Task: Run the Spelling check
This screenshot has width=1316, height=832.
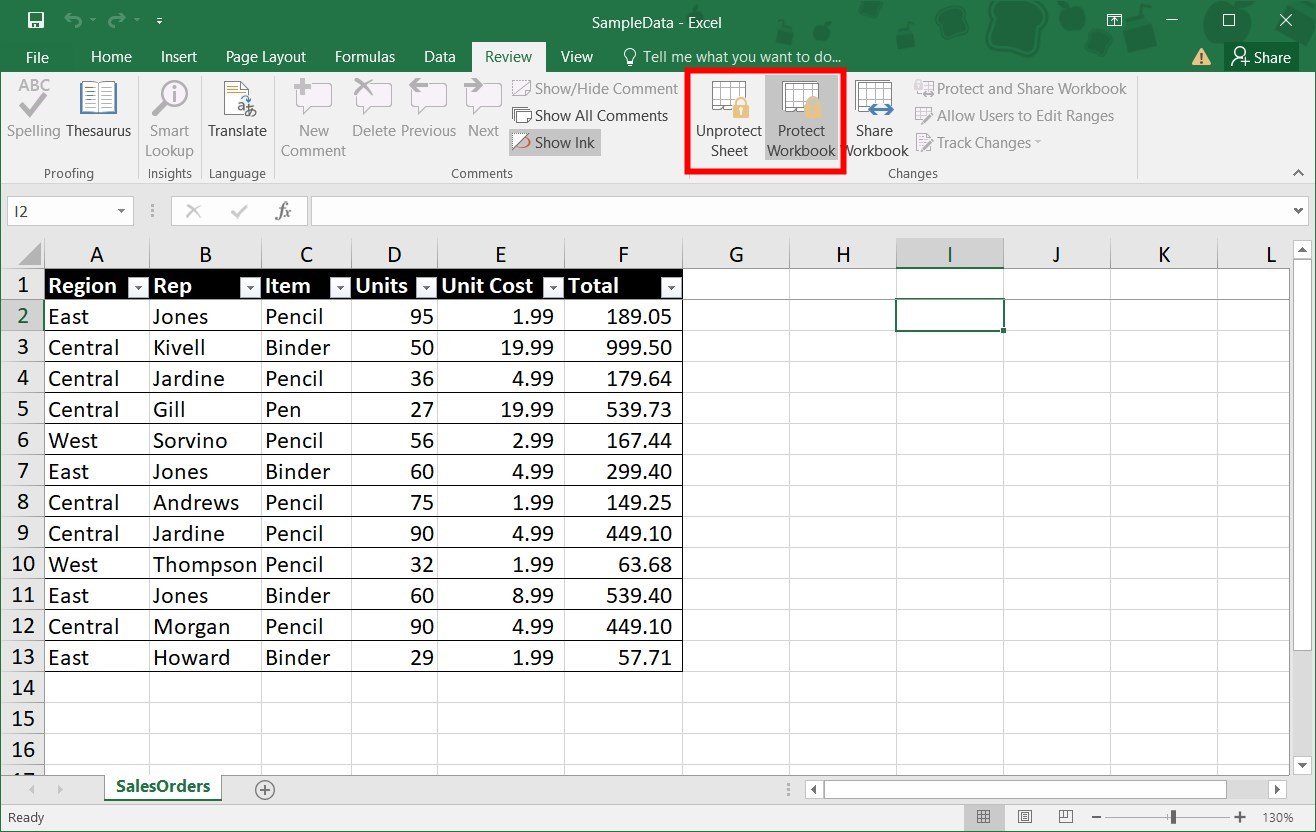Action: [34, 110]
